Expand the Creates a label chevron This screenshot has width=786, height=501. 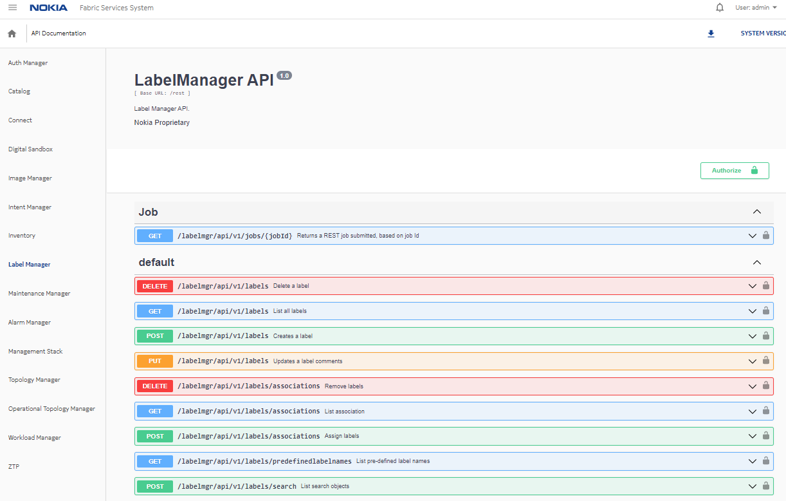tap(752, 336)
